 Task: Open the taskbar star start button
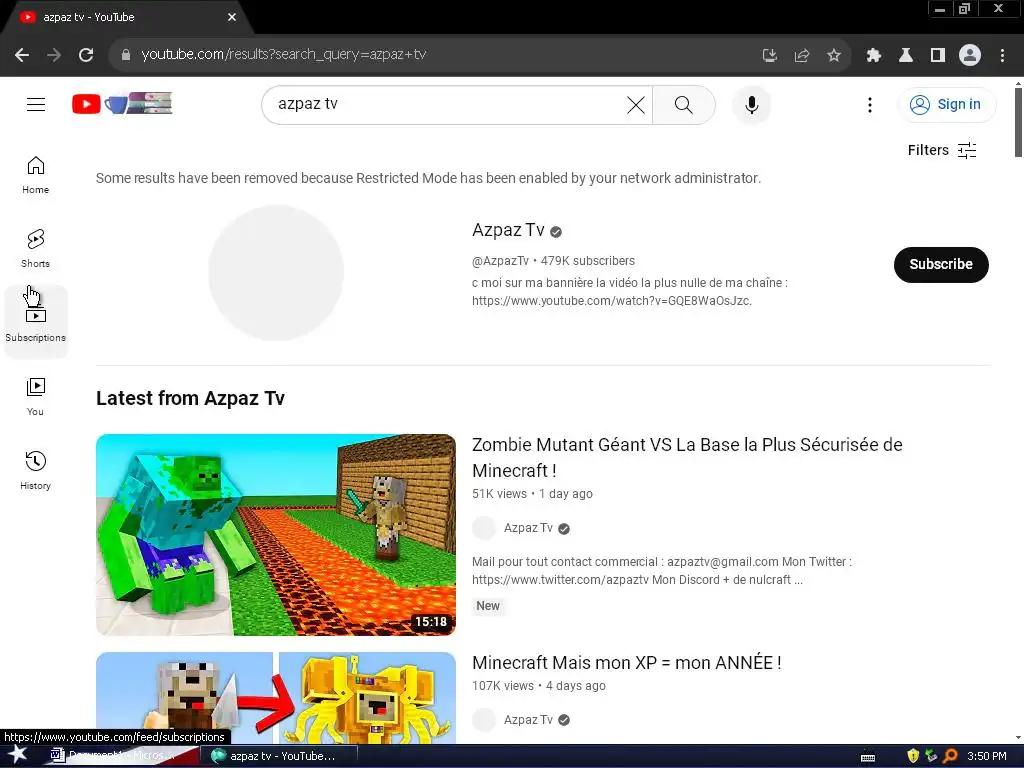(x=18, y=755)
